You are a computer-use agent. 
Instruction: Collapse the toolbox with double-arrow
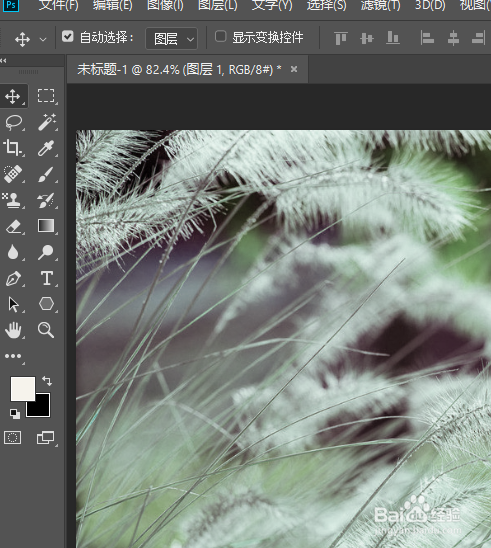point(3,61)
